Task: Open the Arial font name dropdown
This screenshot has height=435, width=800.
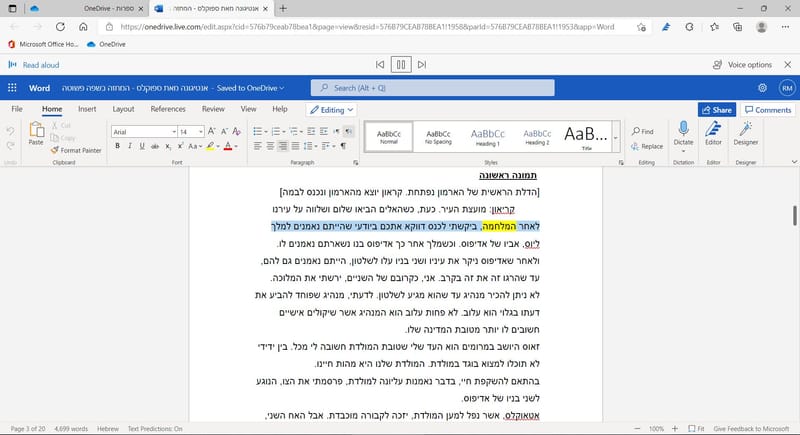Action: pos(174,132)
